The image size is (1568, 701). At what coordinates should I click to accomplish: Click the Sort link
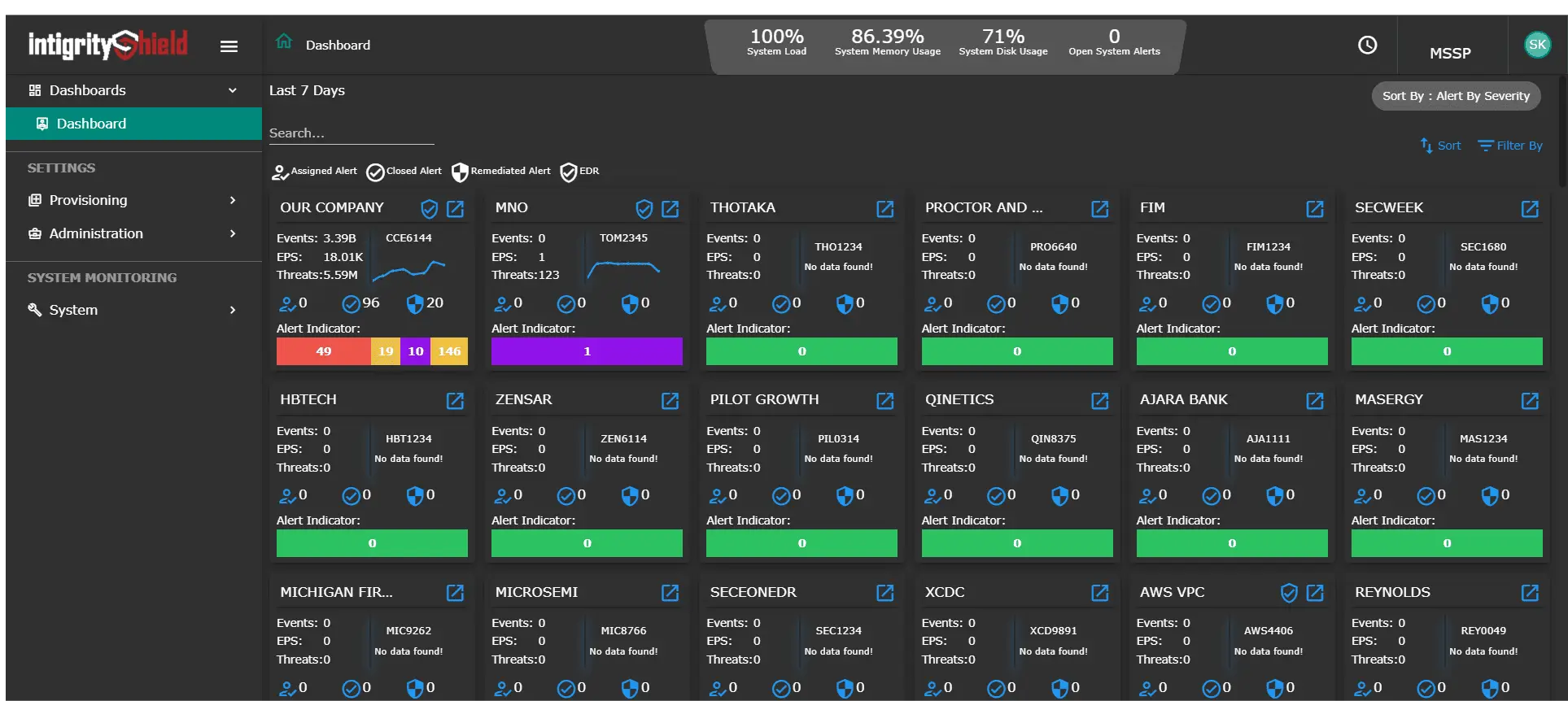[1441, 146]
